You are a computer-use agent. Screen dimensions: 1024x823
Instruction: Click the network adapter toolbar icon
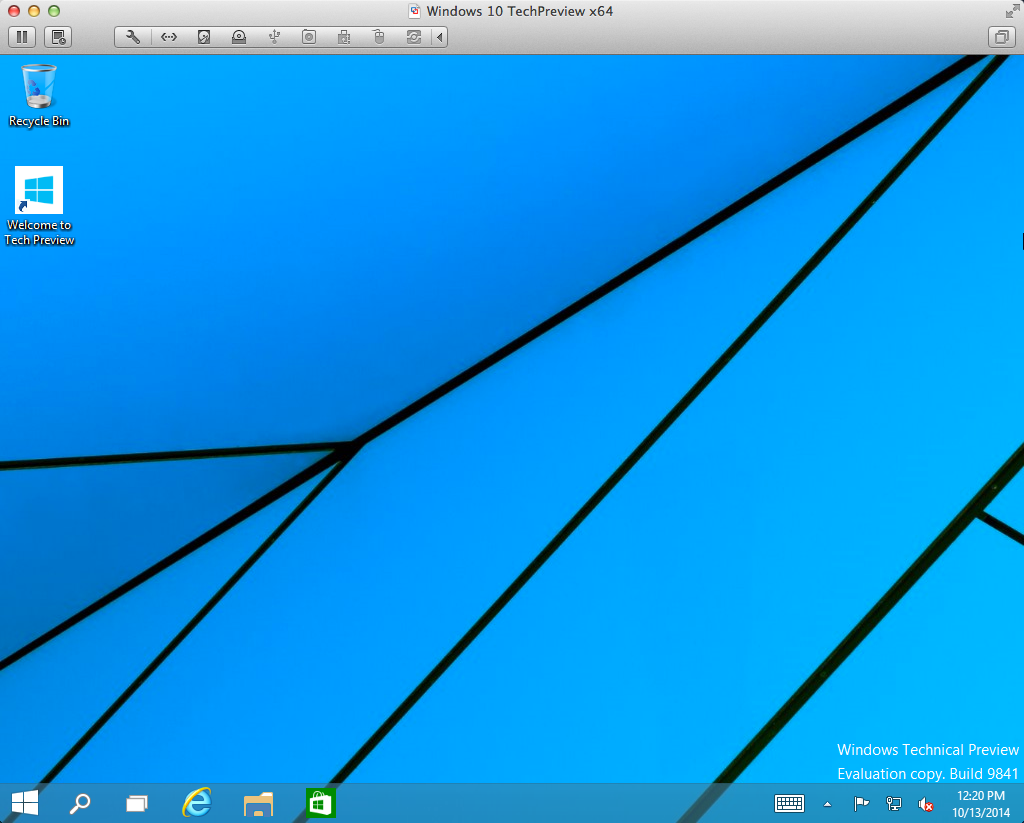(168, 37)
